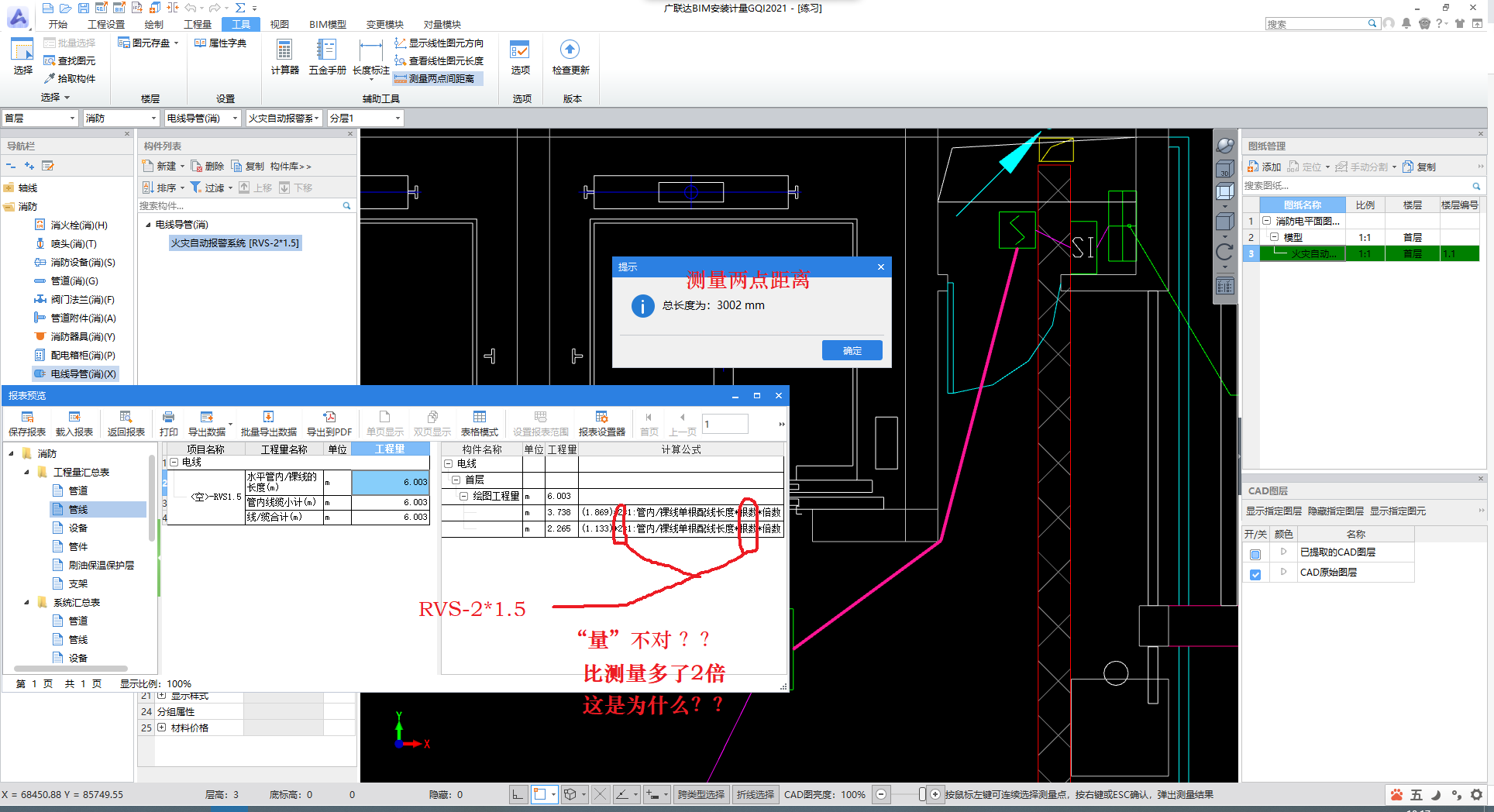Click 显示指定图元 in CAD图层 panel
Image resolution: width=1494 pixels, height=812 pixels.
[1397, 511]
